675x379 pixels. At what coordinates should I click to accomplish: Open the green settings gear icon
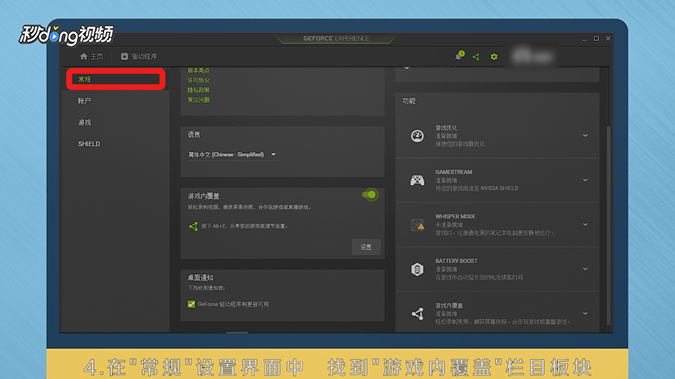point(494,57)
